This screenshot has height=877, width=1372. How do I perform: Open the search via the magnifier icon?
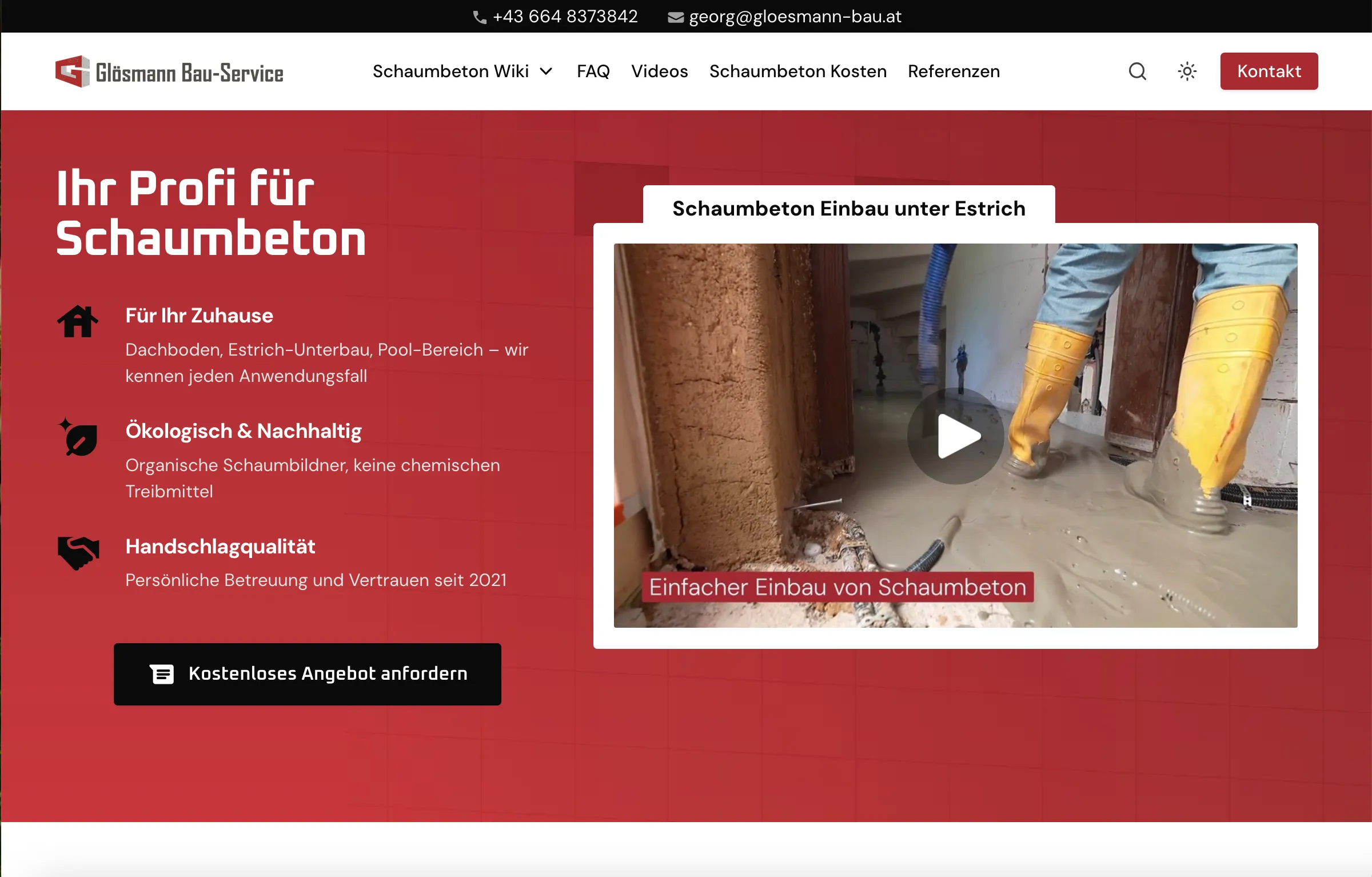point(1137,71)
